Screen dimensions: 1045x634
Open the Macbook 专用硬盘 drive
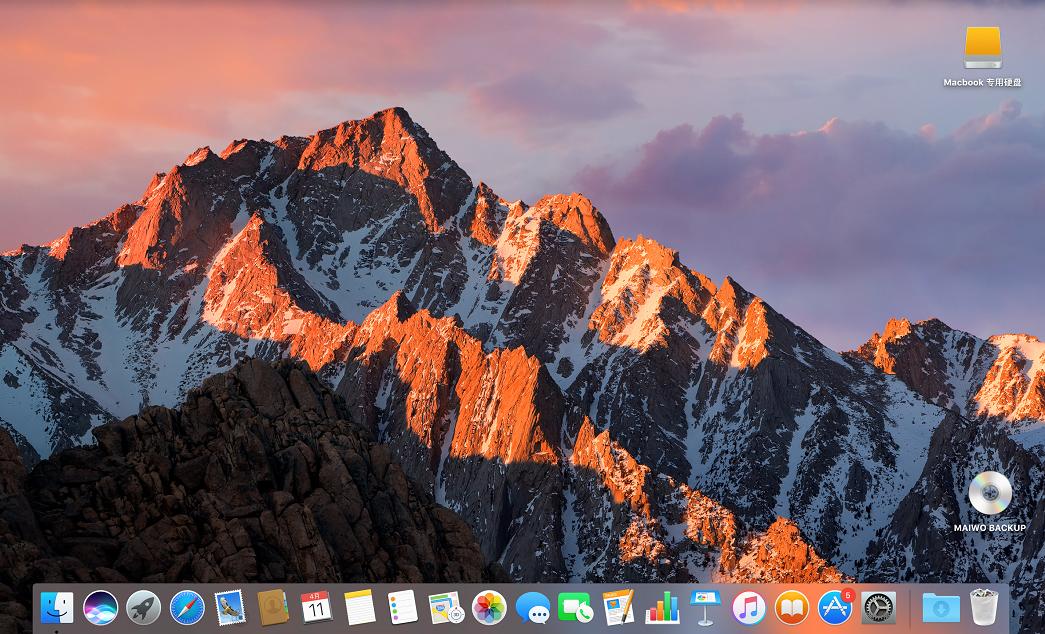[x=982, y=47]
